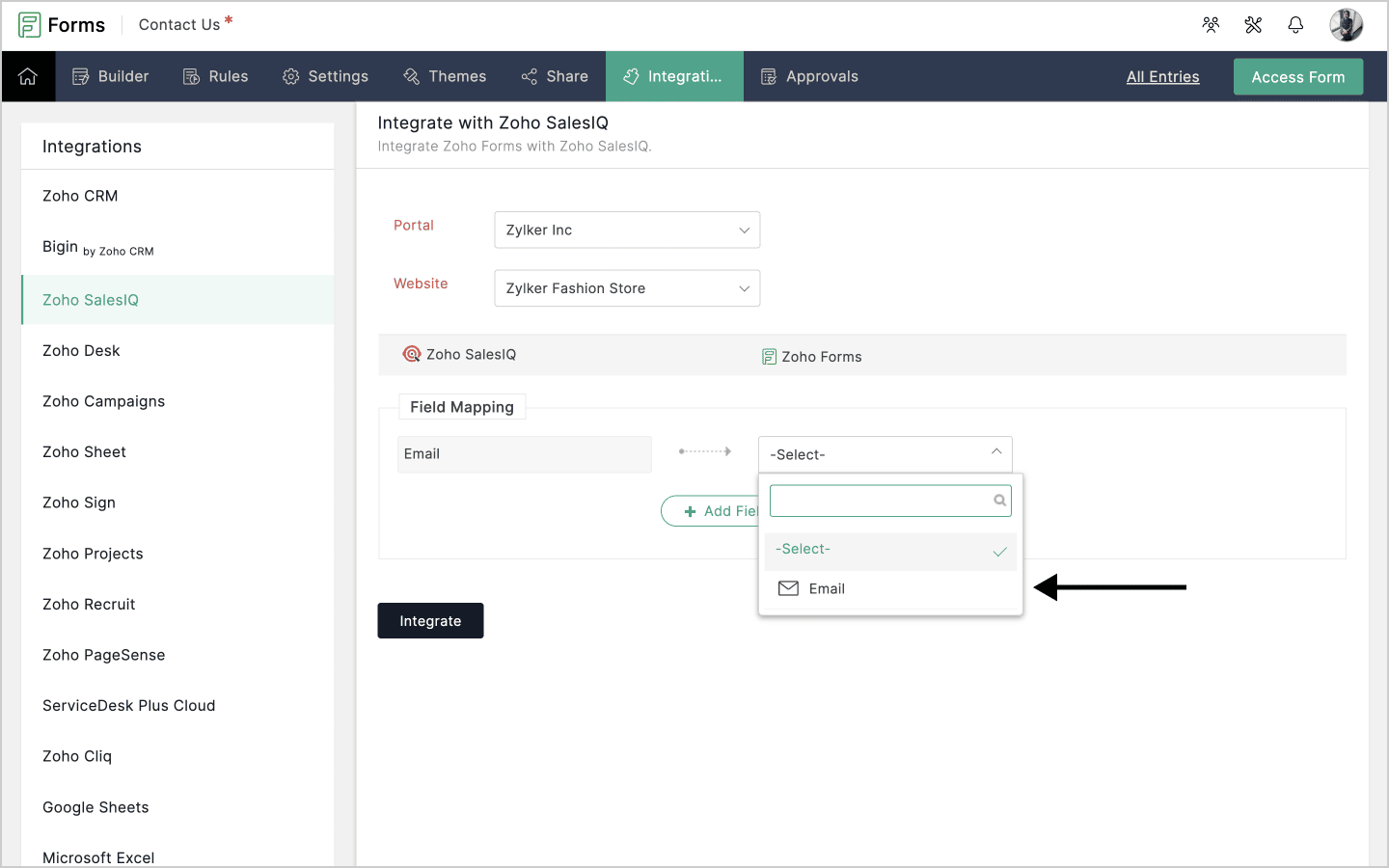Open the tools icon in header
1389x868 pixels.
point(1253,25)
